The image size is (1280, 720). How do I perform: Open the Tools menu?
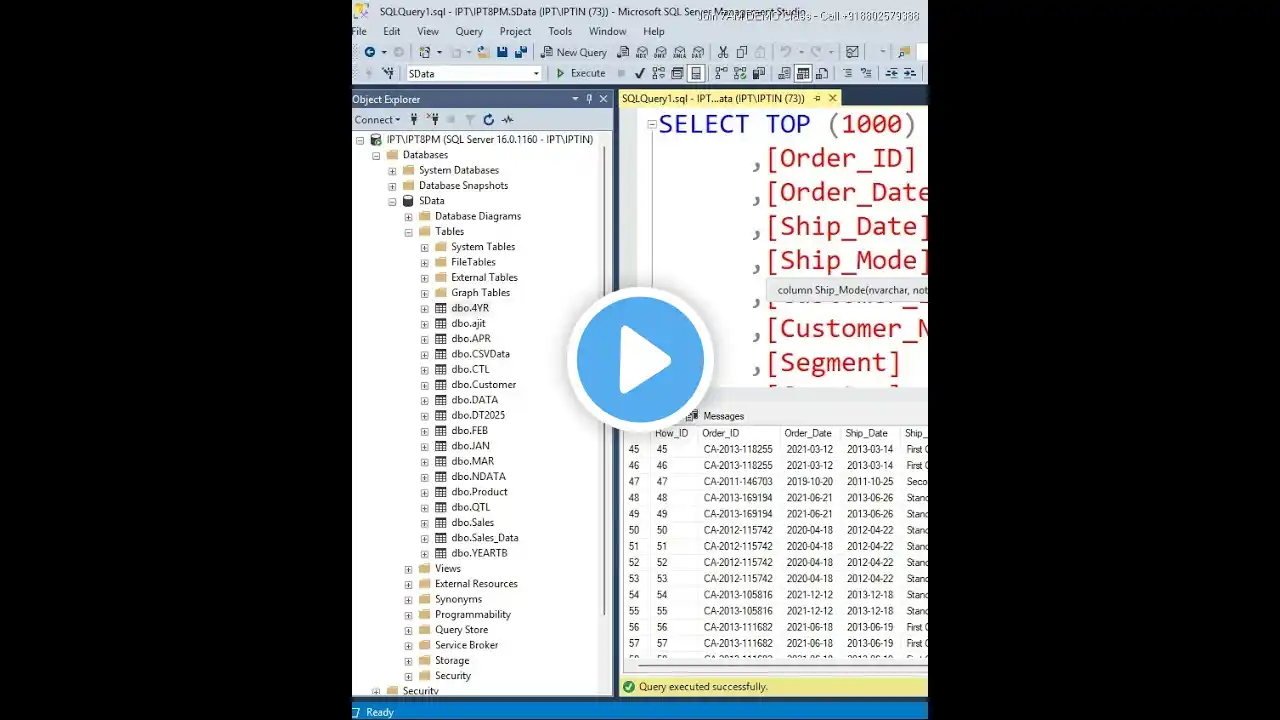pos(561,31)
